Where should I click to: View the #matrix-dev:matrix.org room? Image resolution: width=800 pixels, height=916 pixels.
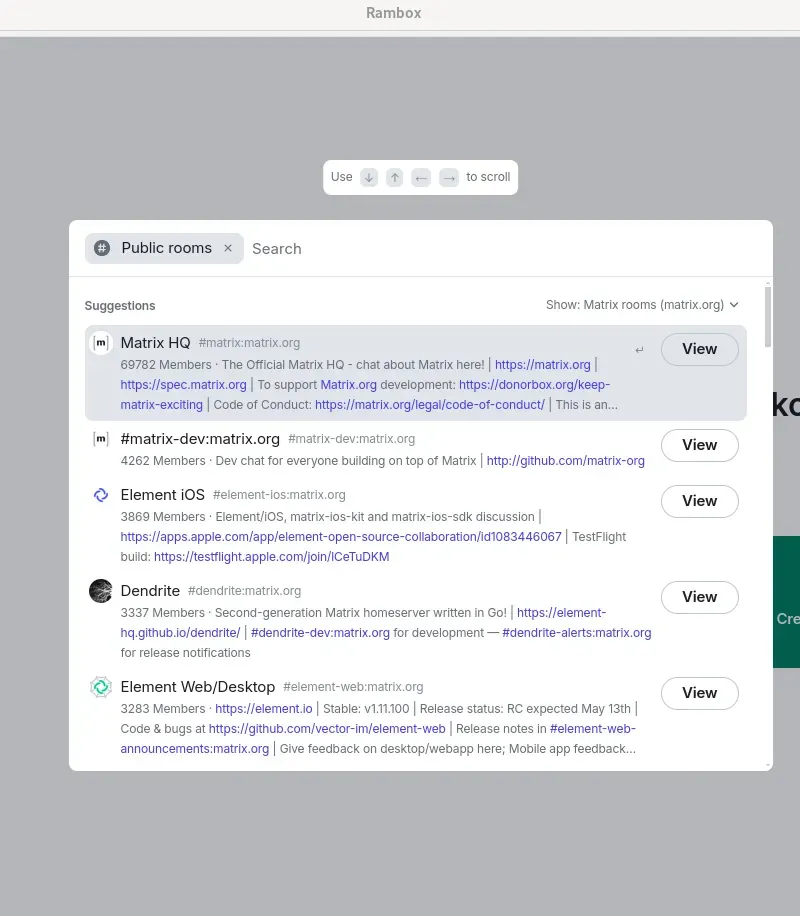click(x=699, y=445)
